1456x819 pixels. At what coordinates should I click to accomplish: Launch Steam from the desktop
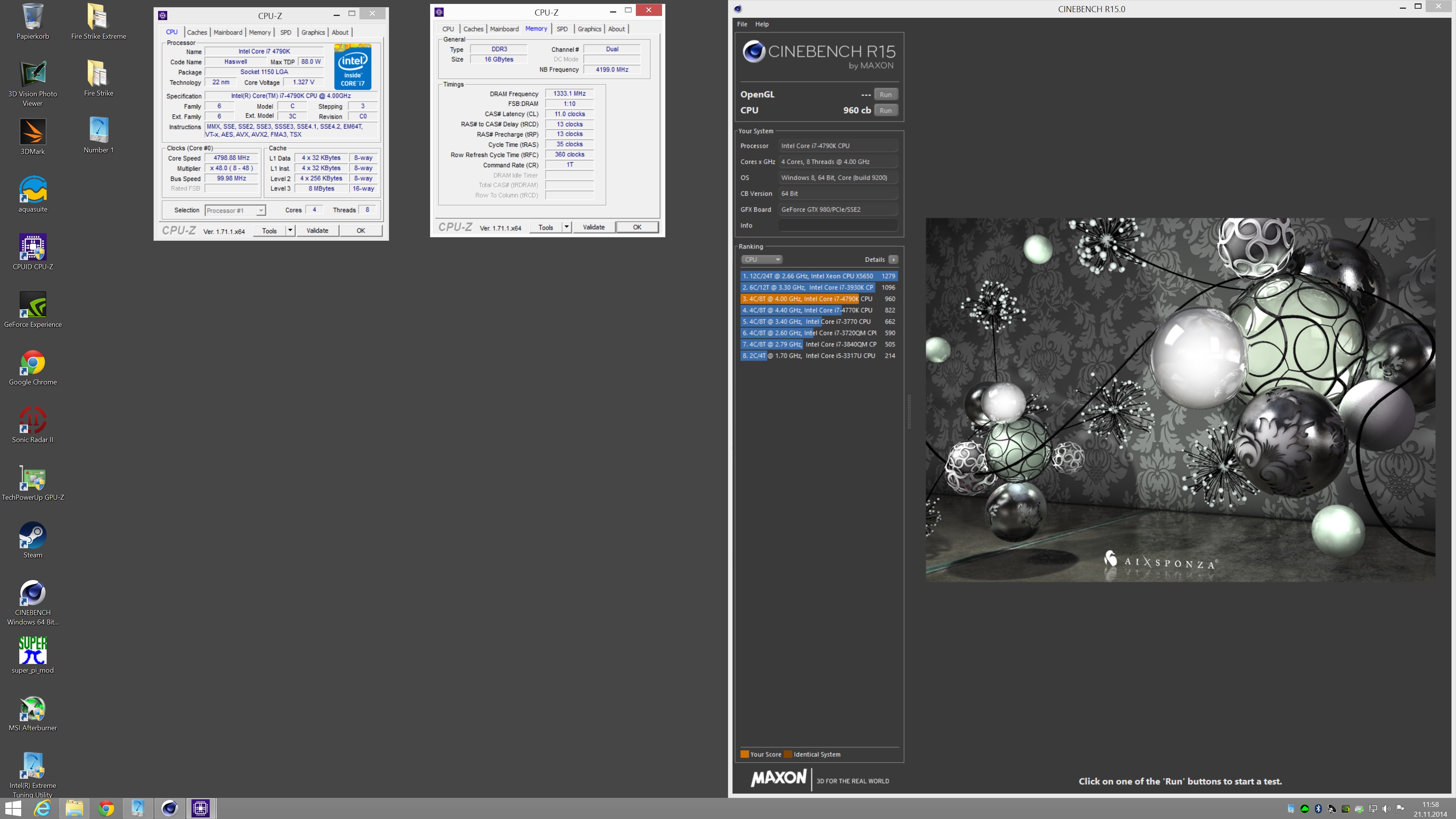33,540
